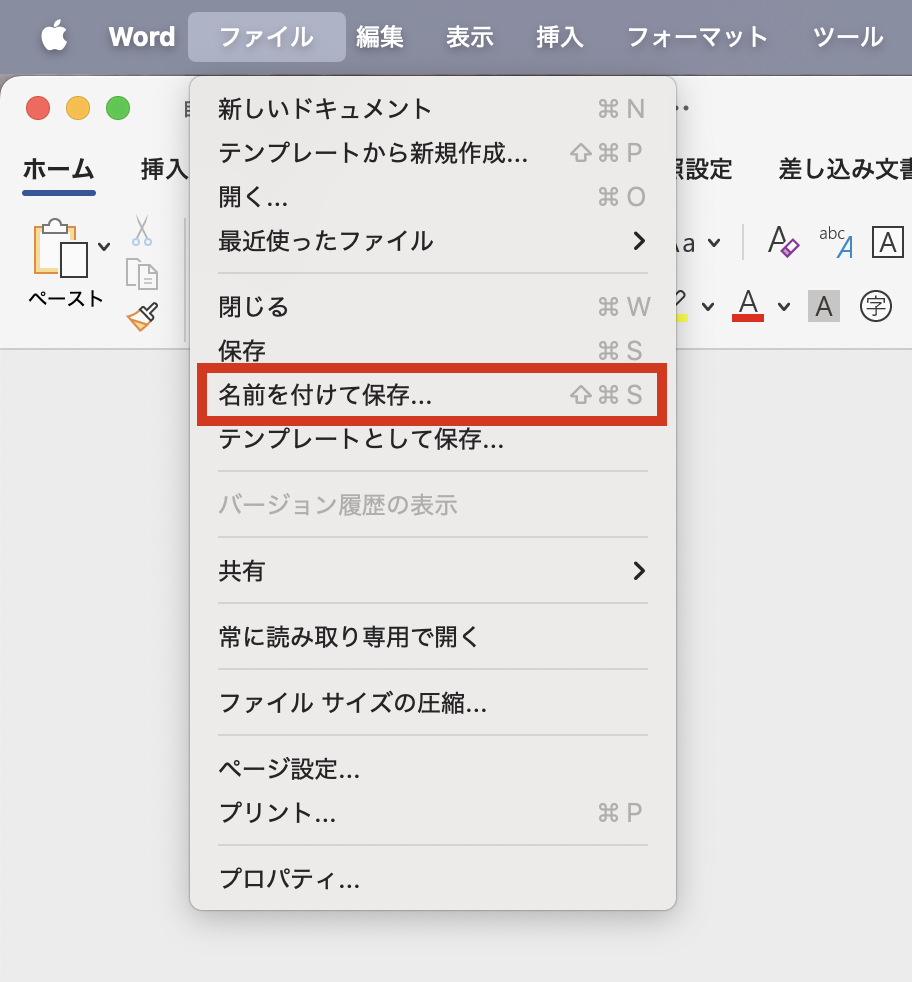Open the フォーマット menu in the menu bar
This screenshot has height=982, width=912.
coord(696,37)
